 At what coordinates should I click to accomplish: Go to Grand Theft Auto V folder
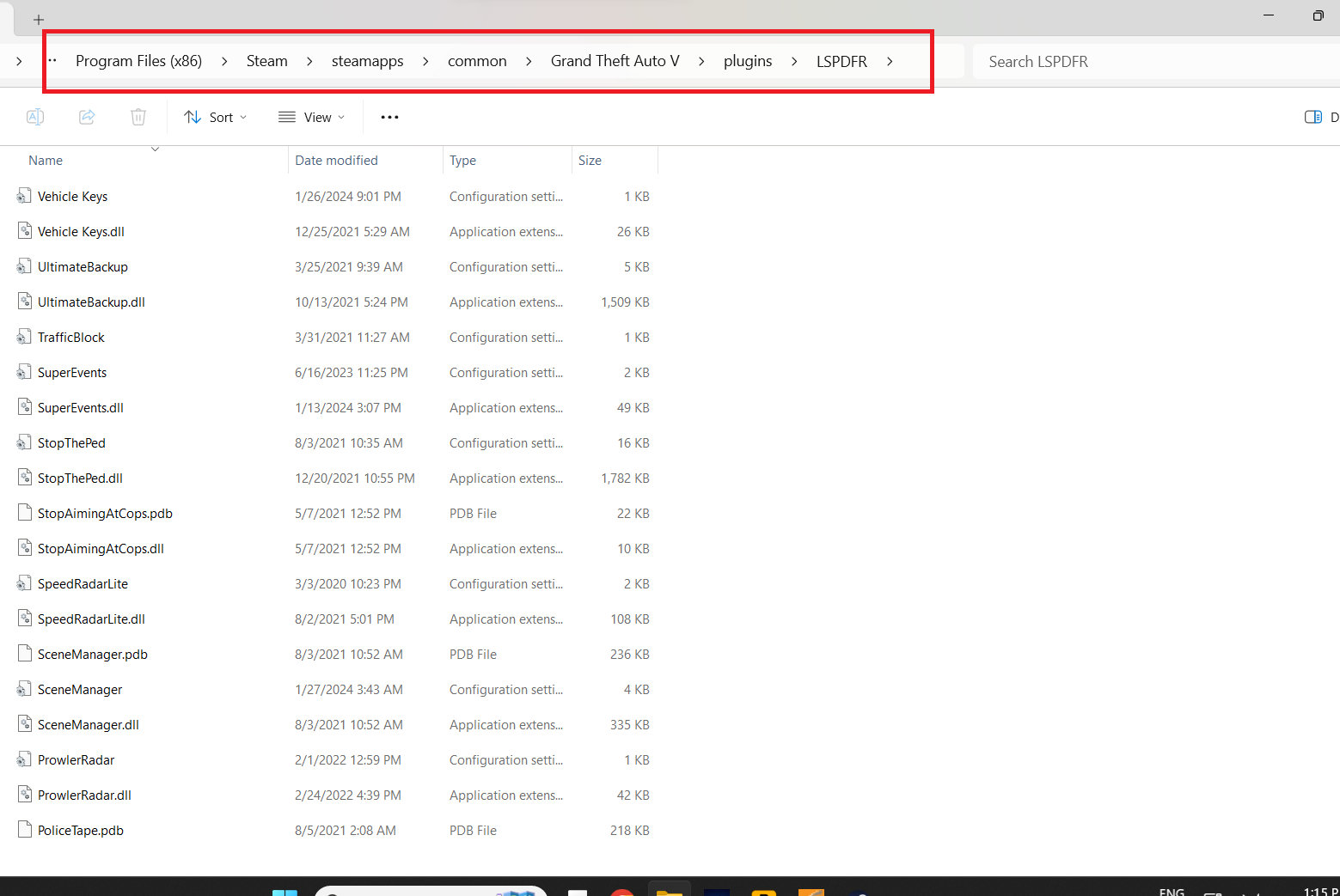coord(615,61)
